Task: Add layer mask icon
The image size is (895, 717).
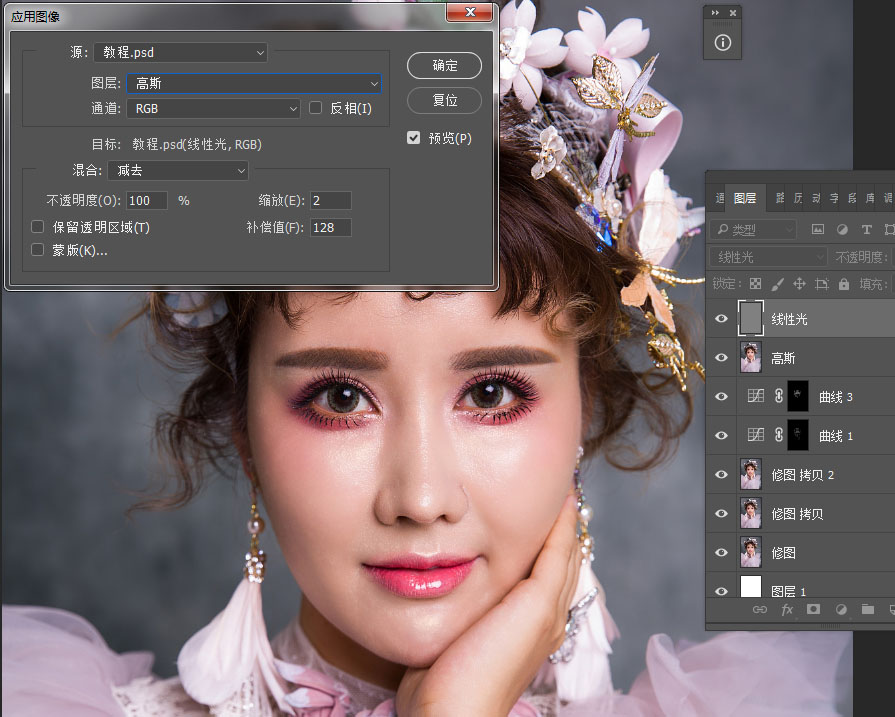Action: pos(813,609)
